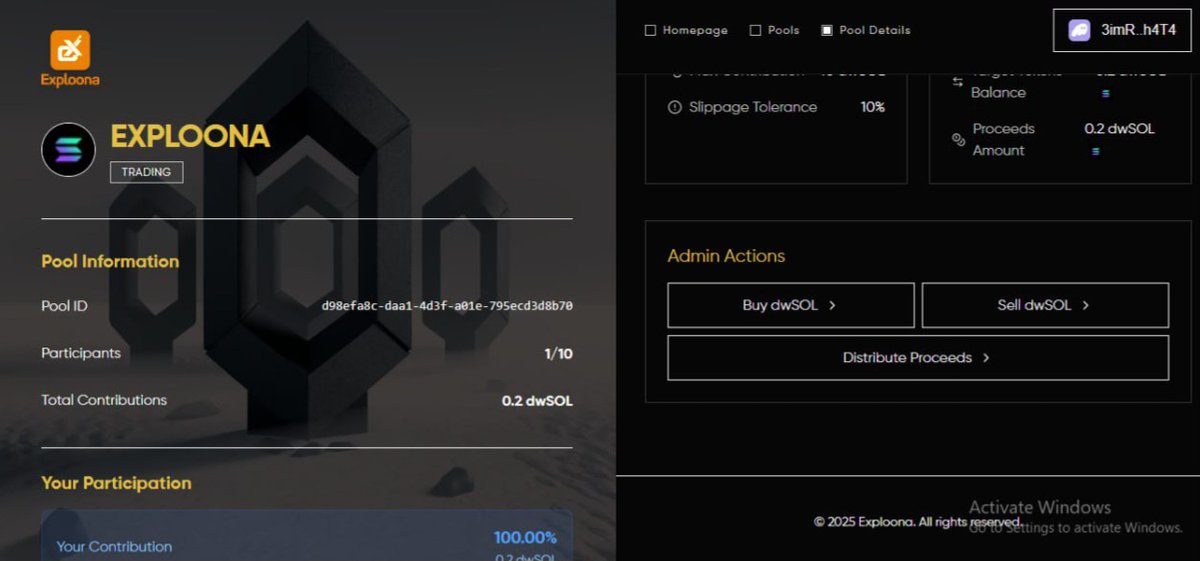This screenshot has height=561, width=1200.
Task: Click the Buy dwSOL button
Action: (x=791, y=305)
